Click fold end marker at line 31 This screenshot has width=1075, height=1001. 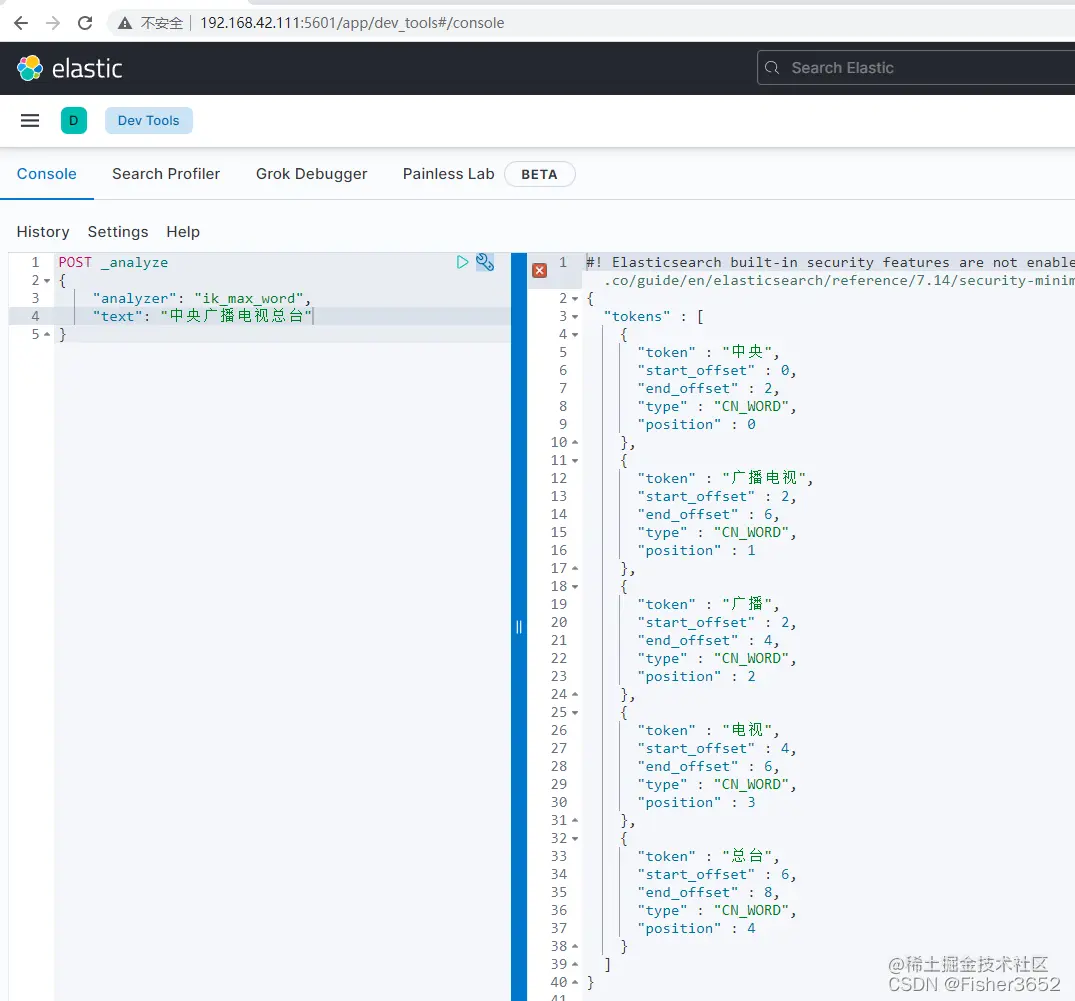[575, 821]
